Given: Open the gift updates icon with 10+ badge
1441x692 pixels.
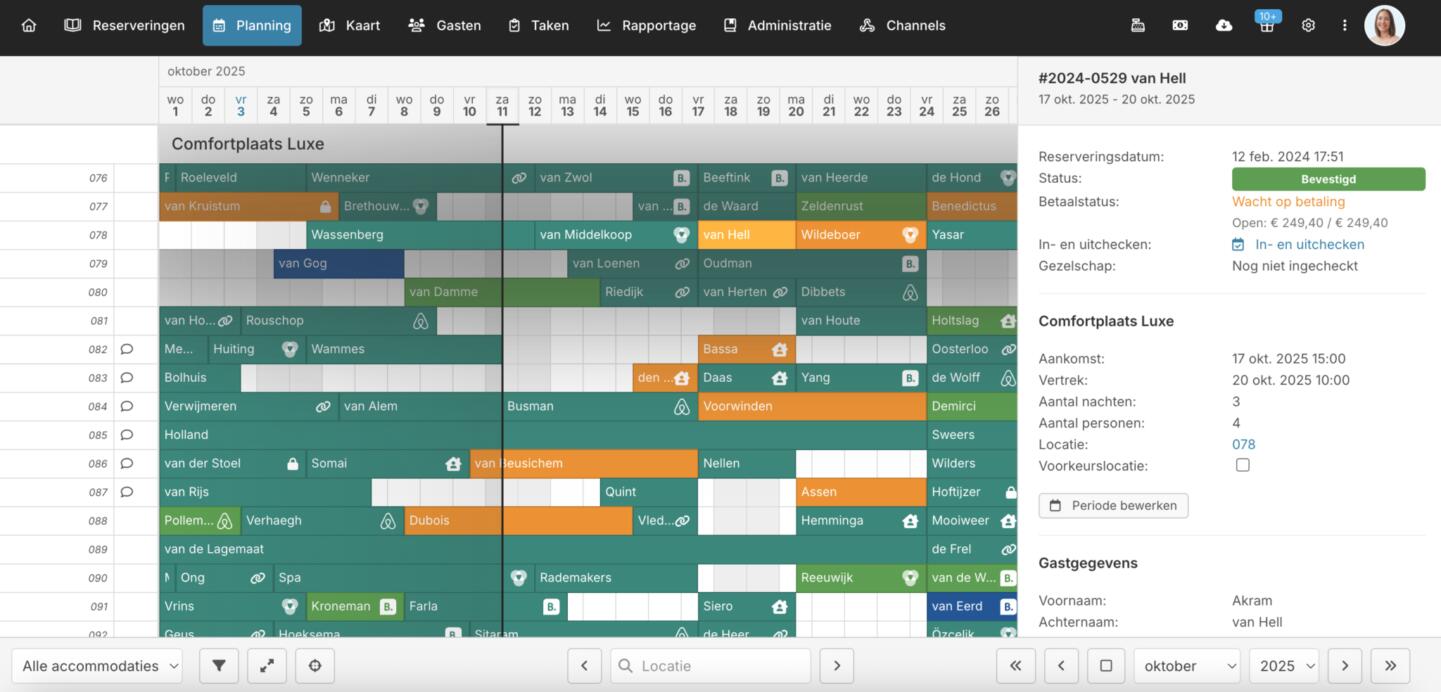Looking at the screenshot, I should [1266, 25].
